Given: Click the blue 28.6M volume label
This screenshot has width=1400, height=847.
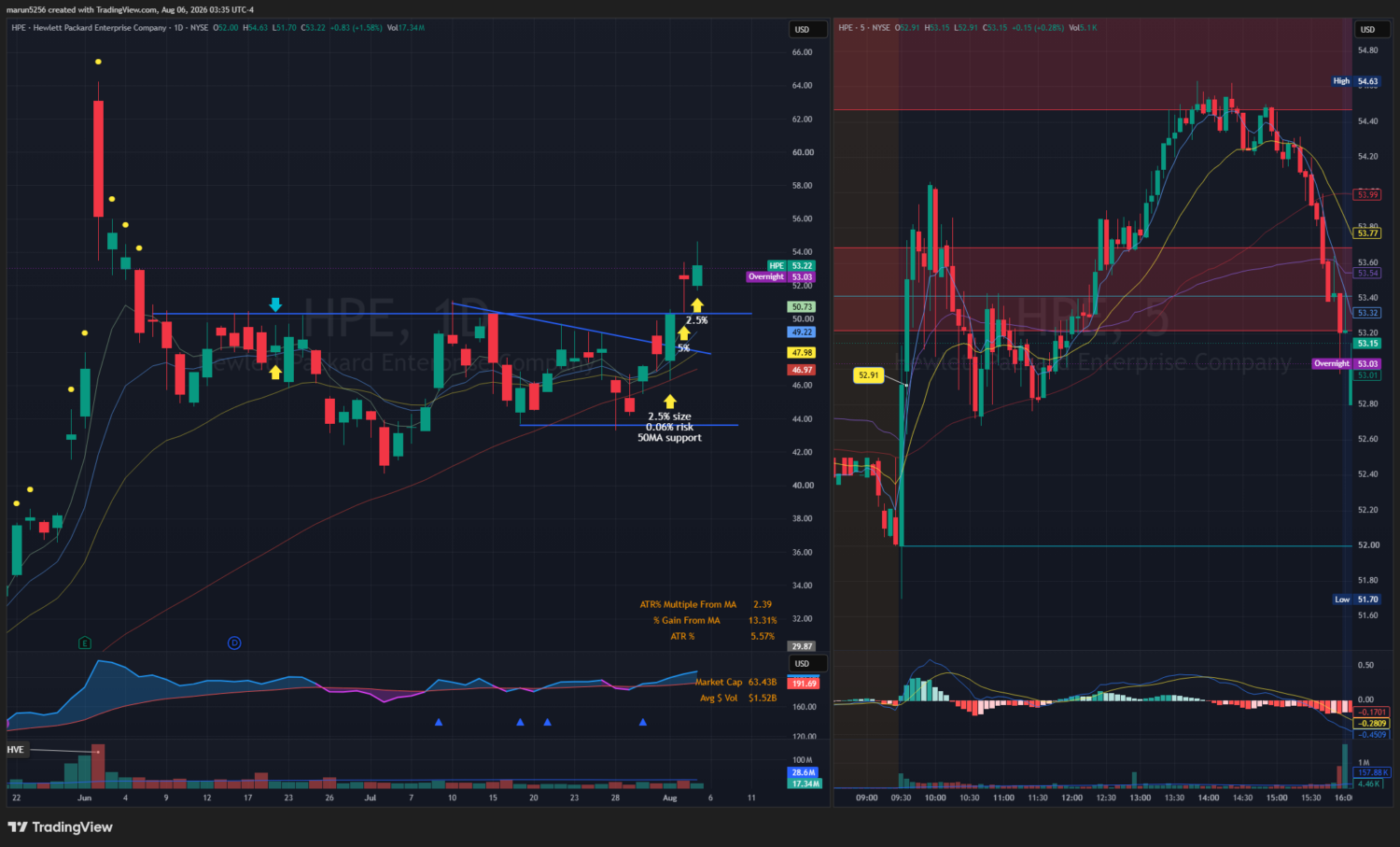Looking at the screenshot, I should [x=804, y=772].
